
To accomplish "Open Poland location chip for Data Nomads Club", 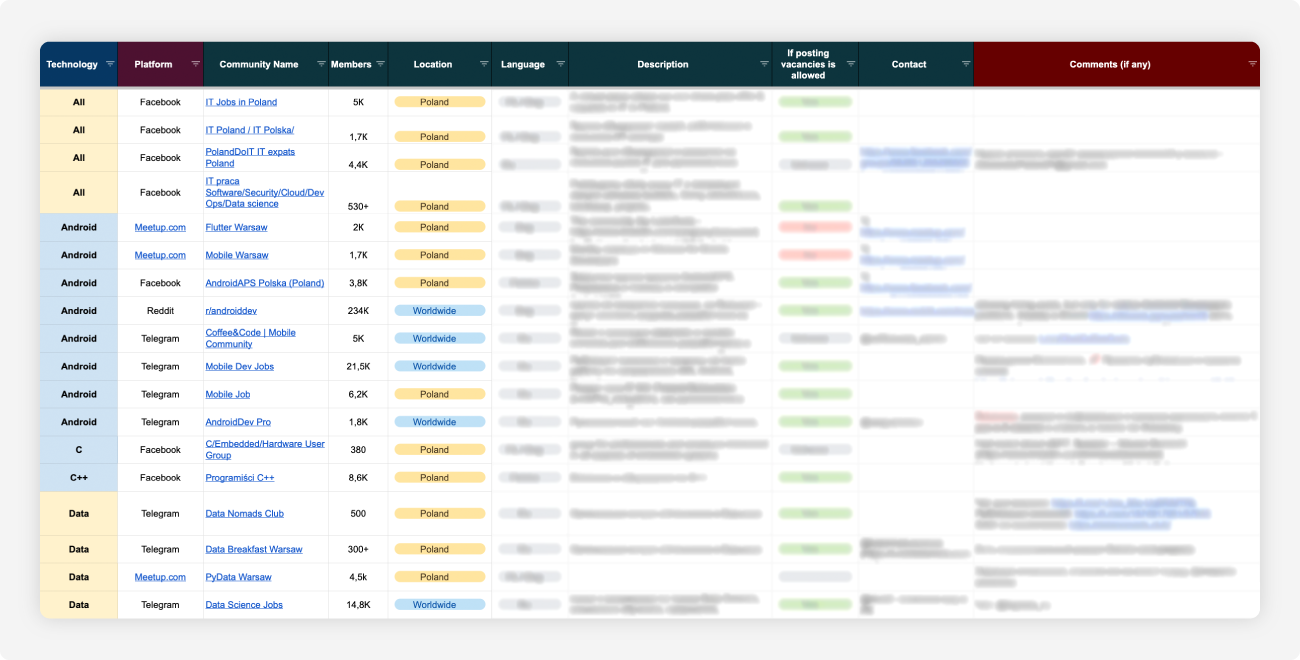I will [x=440, y=514].
